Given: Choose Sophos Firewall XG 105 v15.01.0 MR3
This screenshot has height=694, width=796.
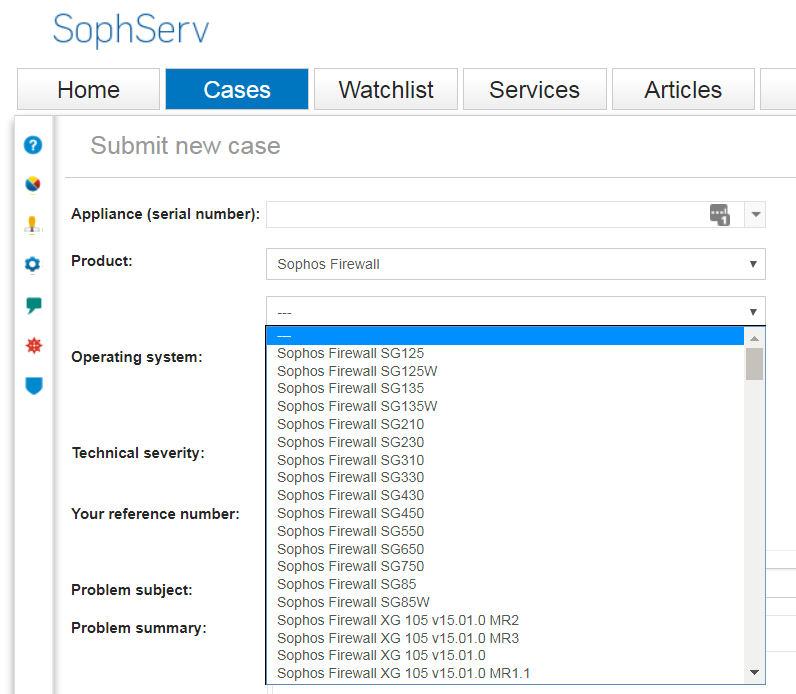Looking at the screenshot, I should point(397,638).
